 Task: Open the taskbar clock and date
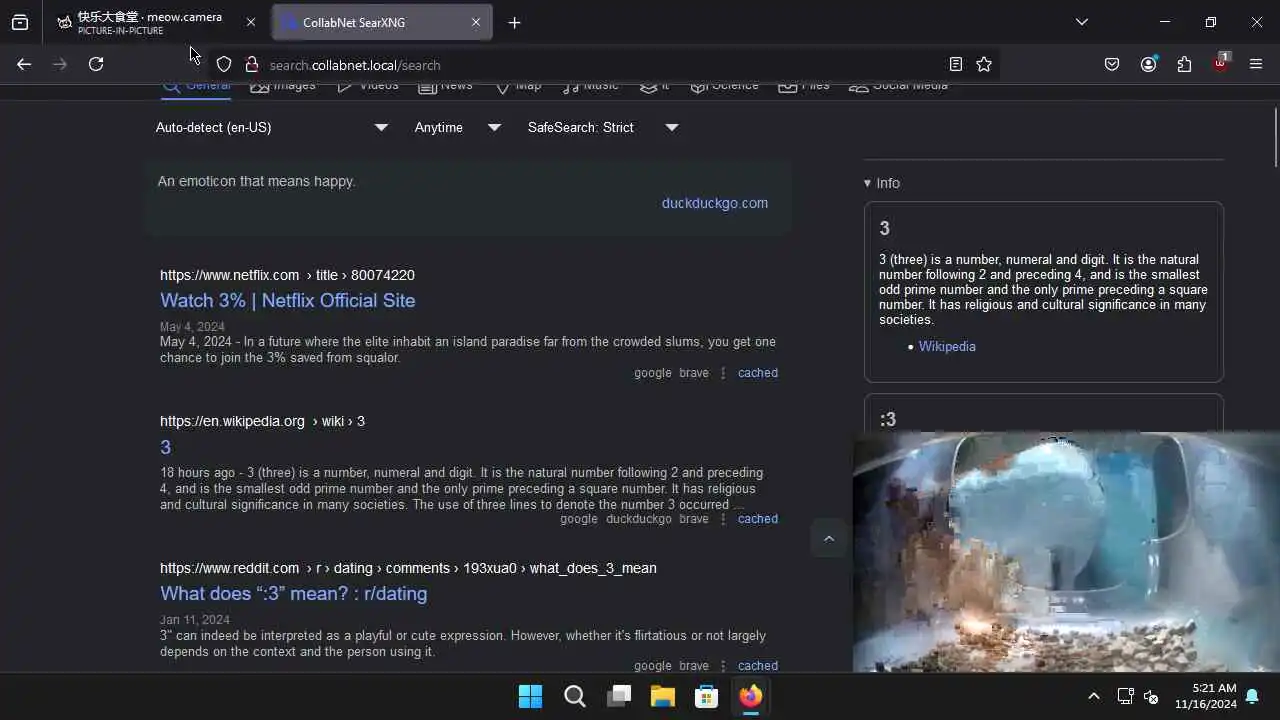pos(1206,696)
